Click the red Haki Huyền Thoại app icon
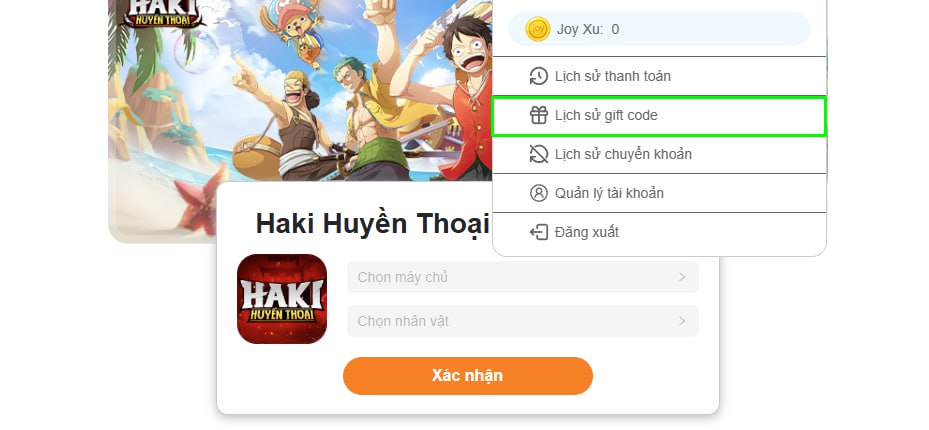 [x=282, y=299]
